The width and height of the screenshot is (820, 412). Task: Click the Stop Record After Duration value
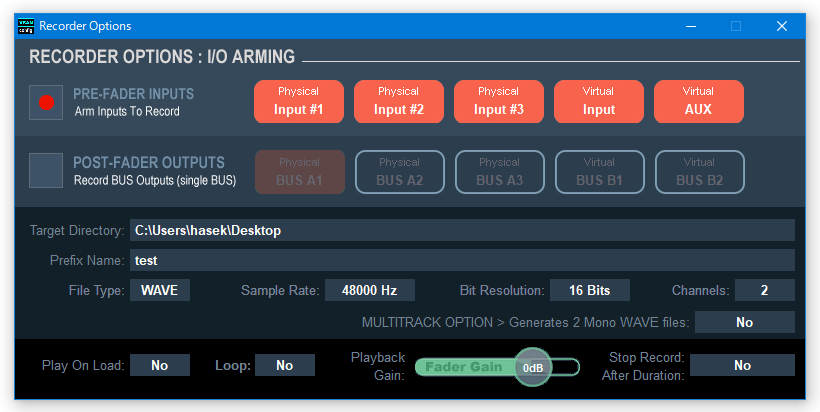(743, 365)
